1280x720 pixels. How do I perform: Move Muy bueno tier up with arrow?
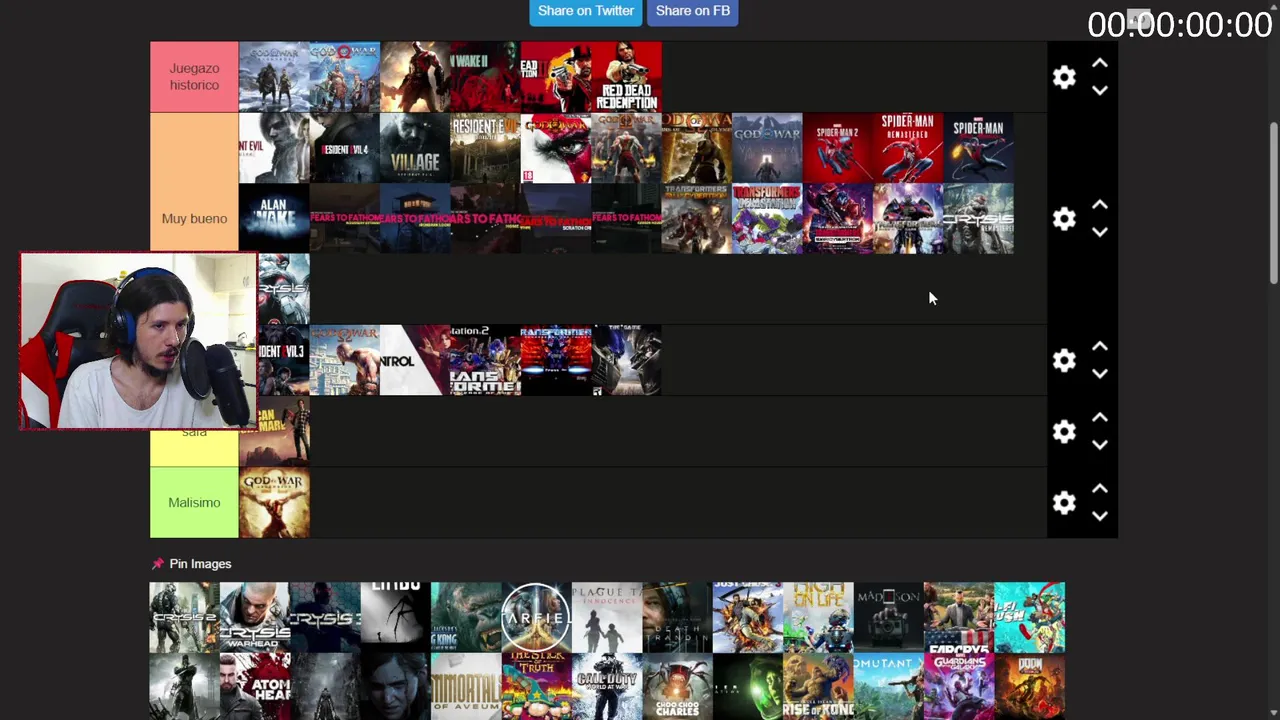[x=1100, y=205]
